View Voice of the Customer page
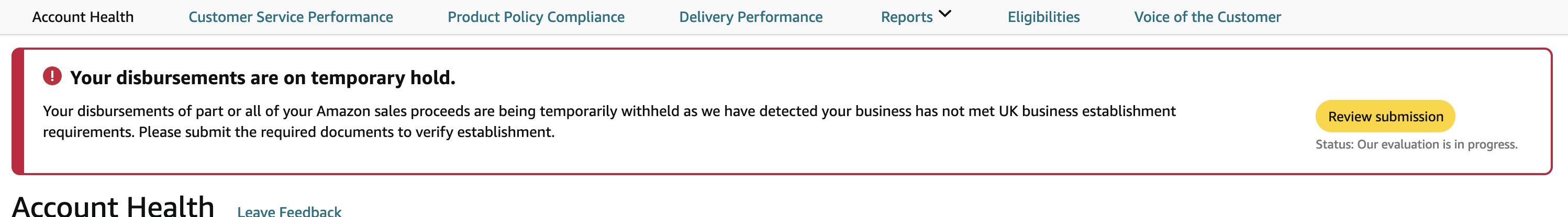 click(1207, 17)
